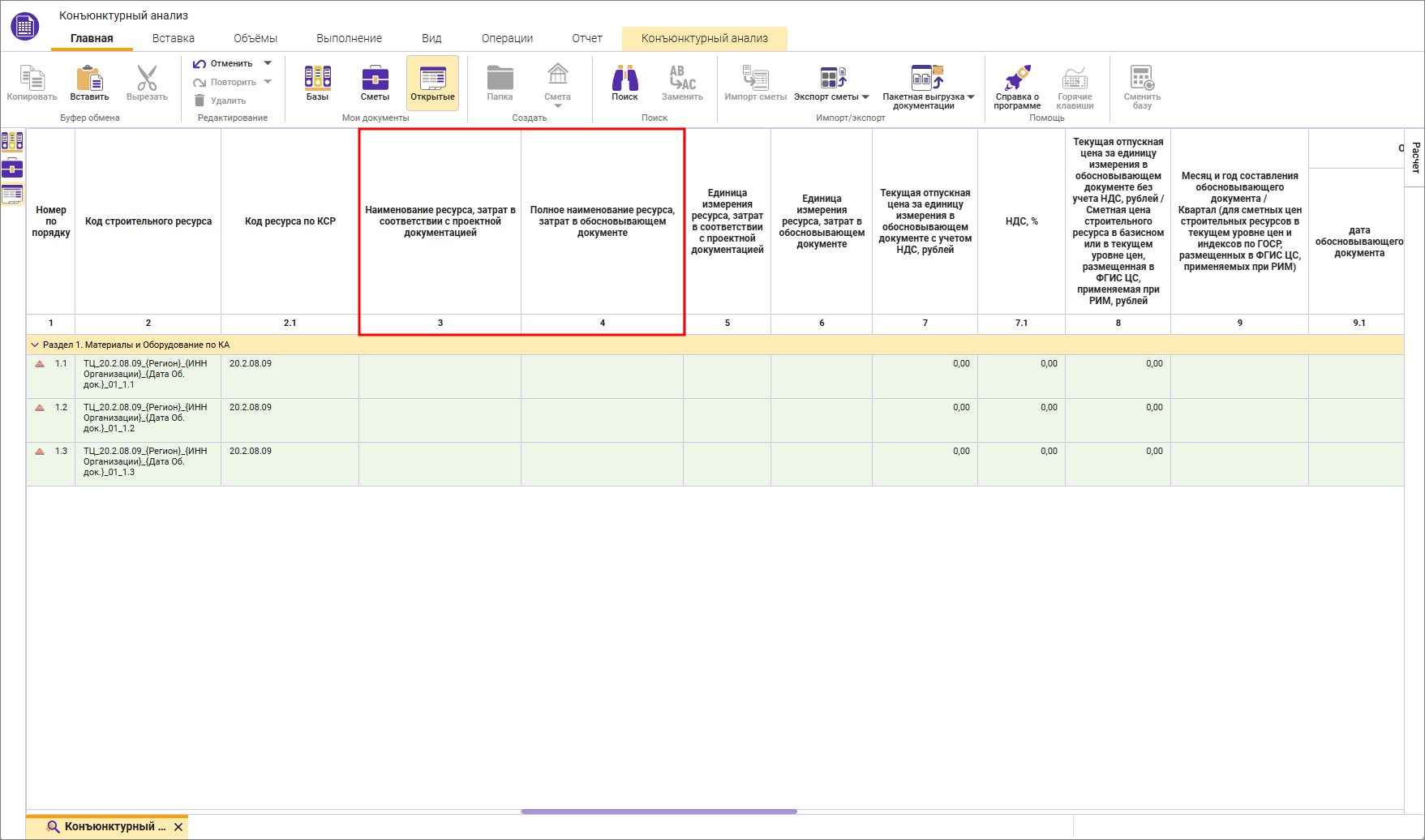The height and width of the screenshot is (840, 1425).
Task: Expand the Отменить dropdown arrow
Action: pos(268,63)
